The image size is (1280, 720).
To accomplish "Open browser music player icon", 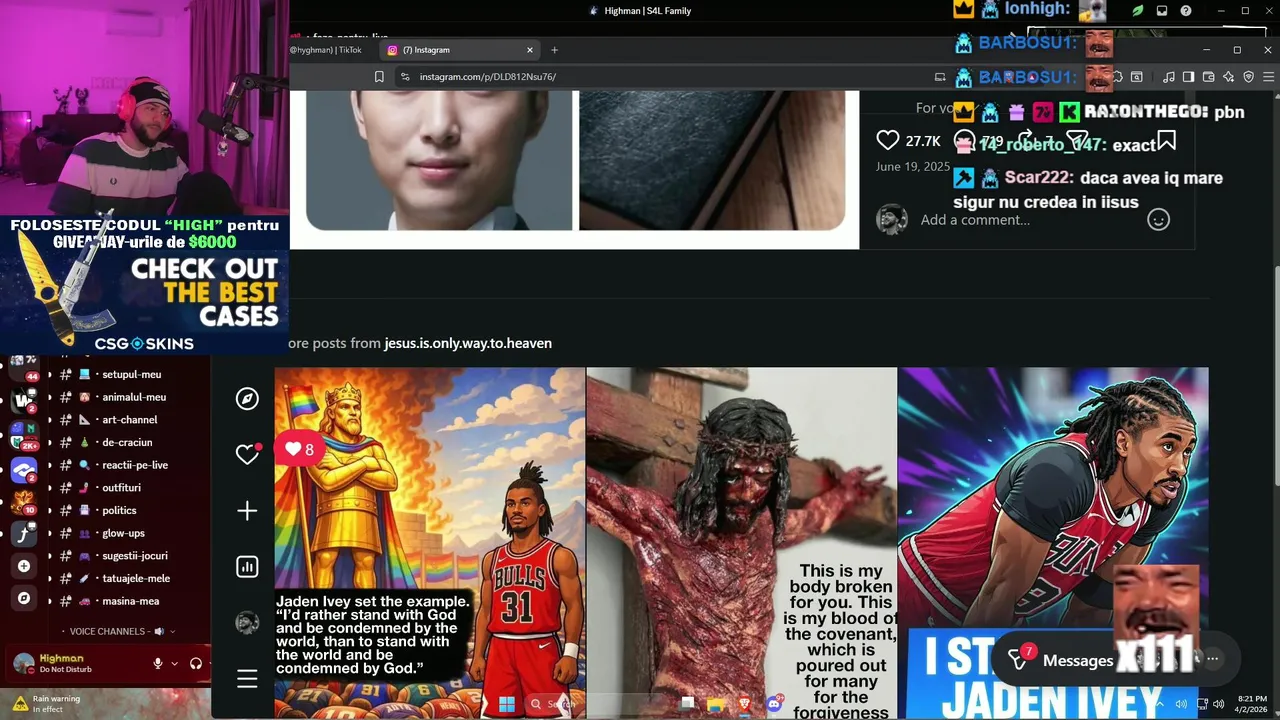I will coord(1169,77).
